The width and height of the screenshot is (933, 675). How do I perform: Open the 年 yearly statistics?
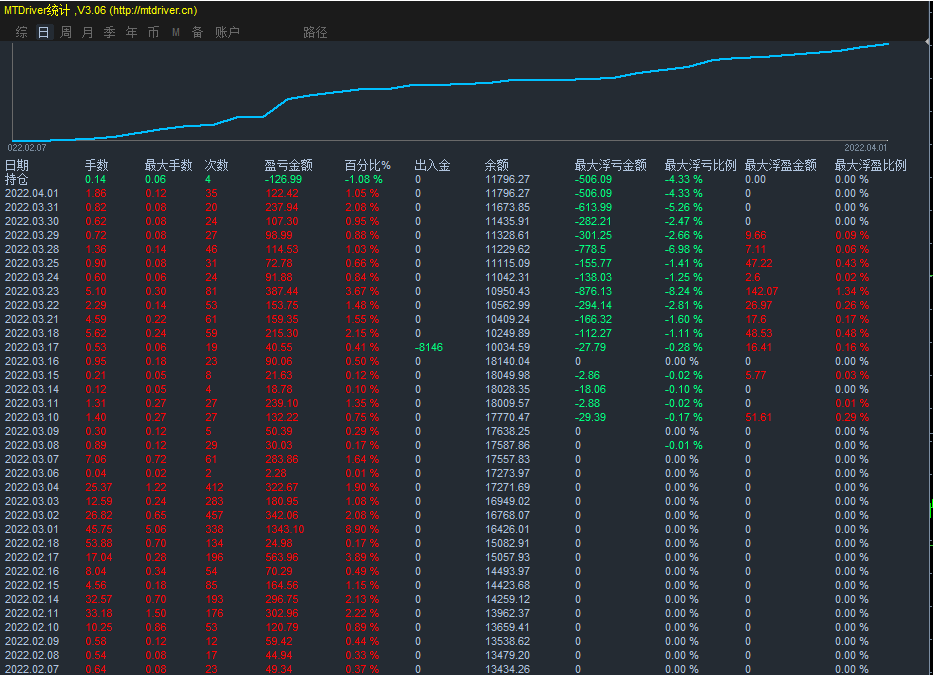(132, 32)
